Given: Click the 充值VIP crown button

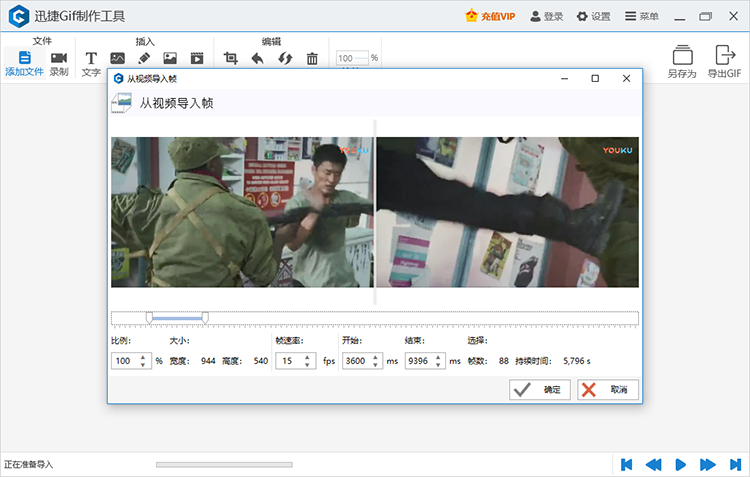Looking at the screenshot, I should [490, 16].
